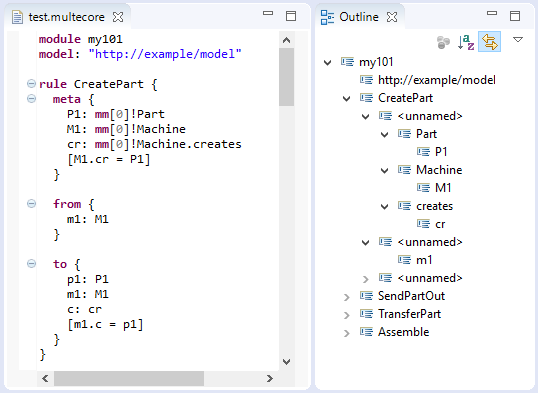Expand the Assemble outline node
Screen dimensions: 538x393
click(347, 333)
